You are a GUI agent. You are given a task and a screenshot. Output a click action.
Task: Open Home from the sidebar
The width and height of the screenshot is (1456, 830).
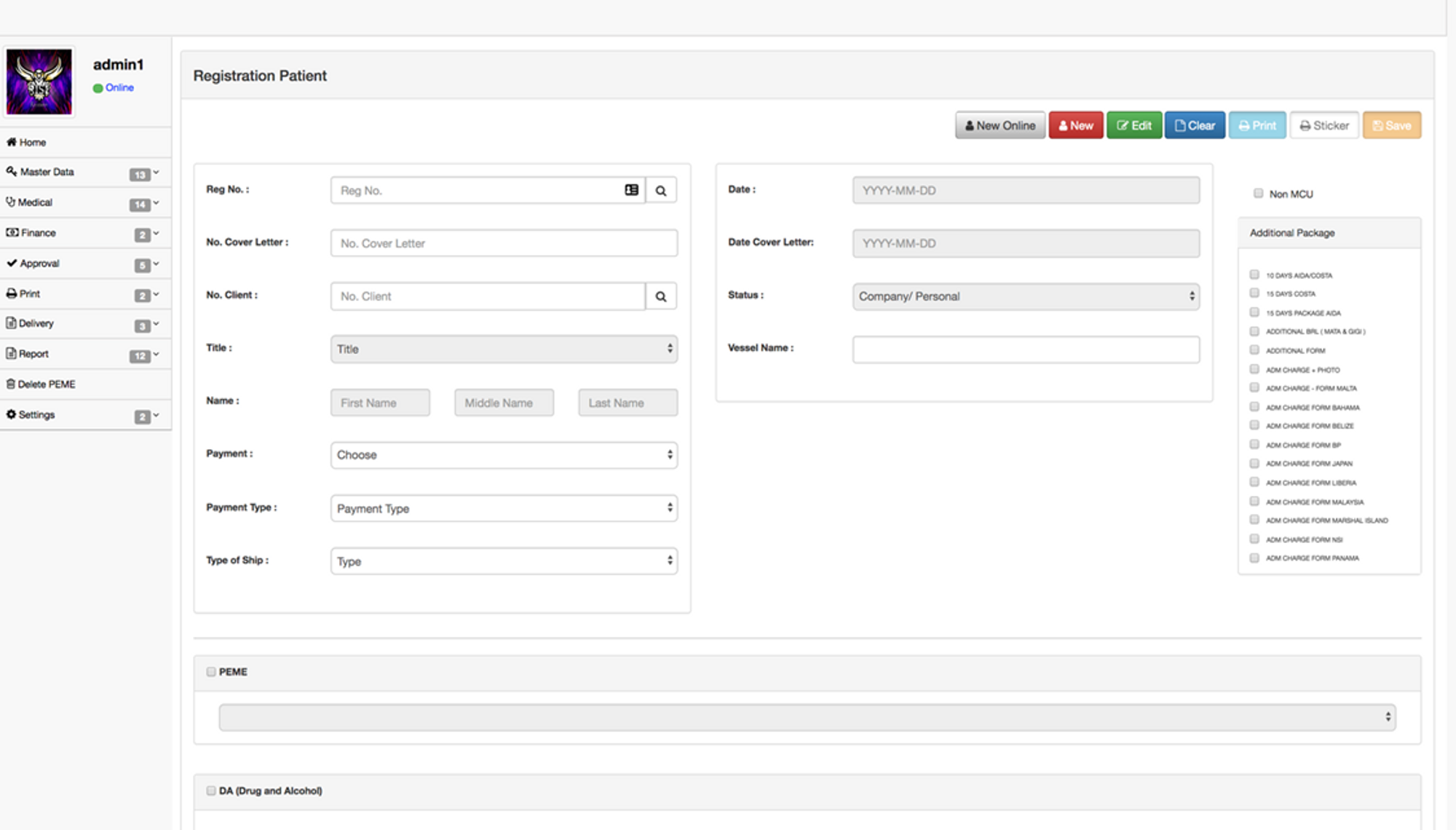point(32,142)
